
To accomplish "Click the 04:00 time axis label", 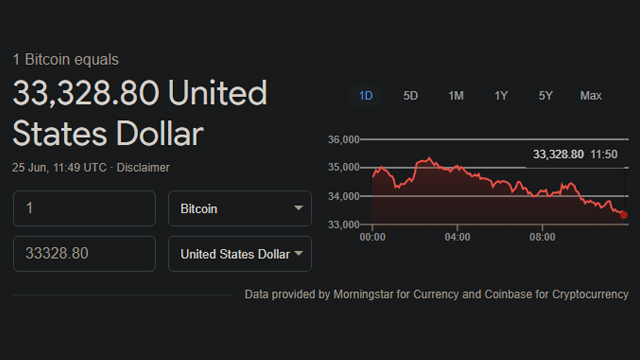I will [x=457, y=237].
